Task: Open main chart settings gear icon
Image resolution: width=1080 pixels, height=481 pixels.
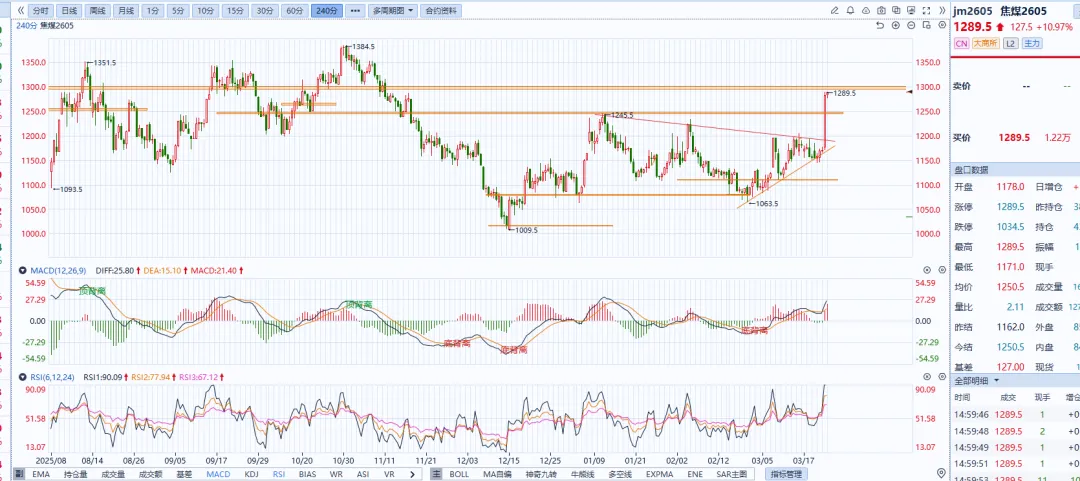Action: [x=942, y=25]
